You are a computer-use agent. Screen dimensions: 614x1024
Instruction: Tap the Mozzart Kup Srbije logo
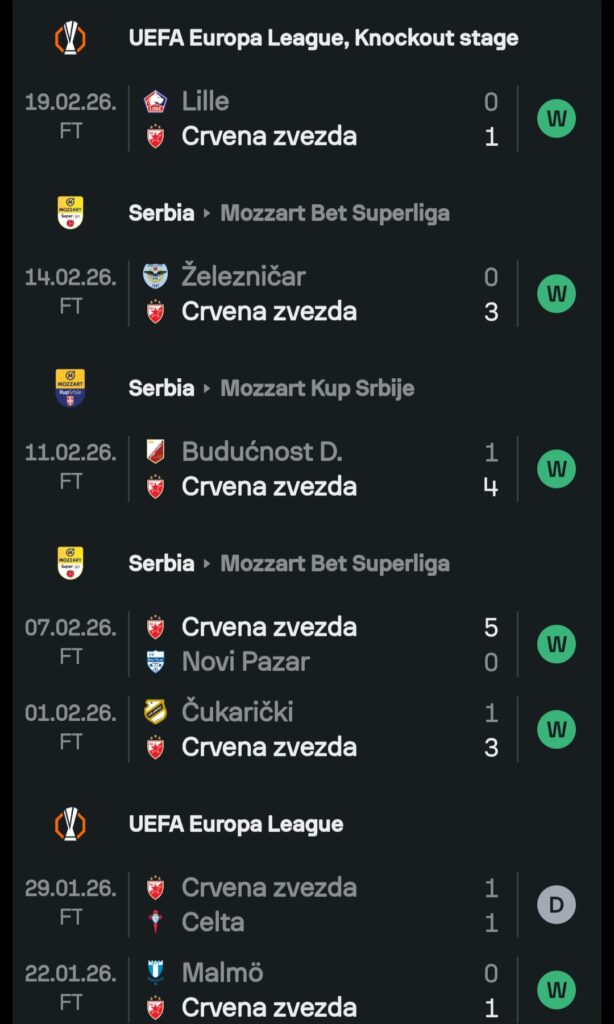70,388
